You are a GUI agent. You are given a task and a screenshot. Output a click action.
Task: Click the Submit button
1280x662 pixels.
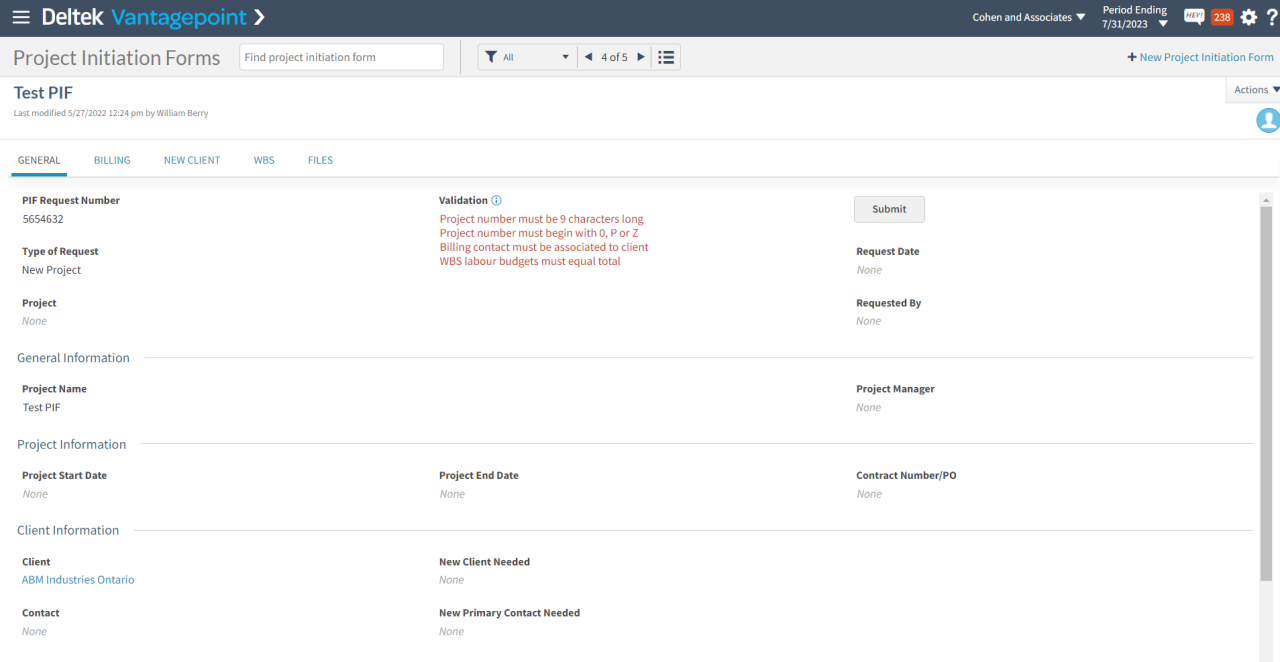[888, 209]
